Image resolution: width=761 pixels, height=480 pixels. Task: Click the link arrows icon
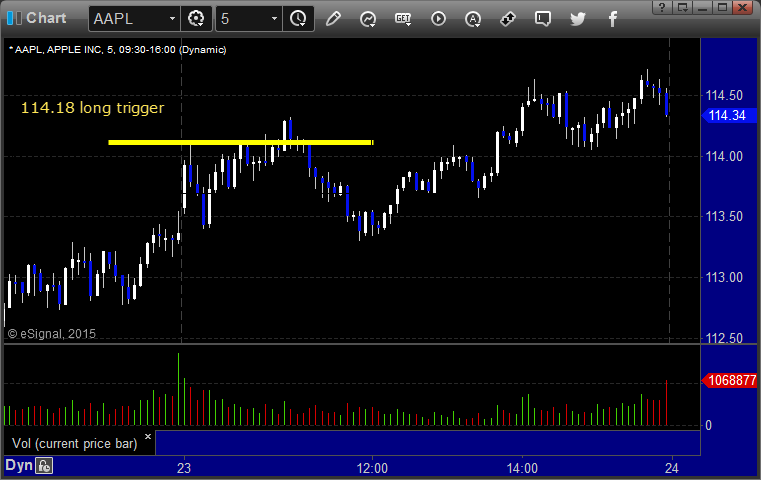(508, 19)
